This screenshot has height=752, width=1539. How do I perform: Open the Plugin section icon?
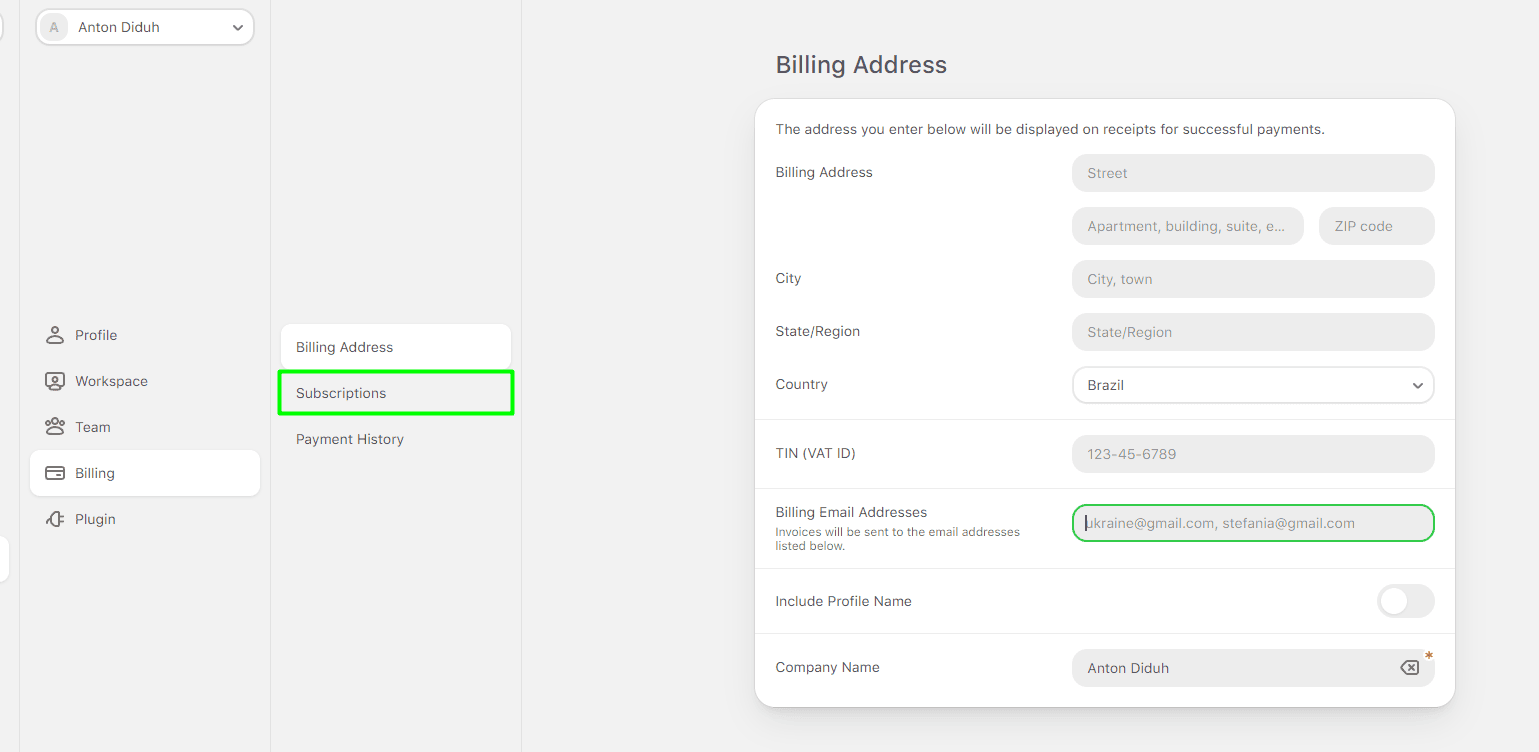54,518
